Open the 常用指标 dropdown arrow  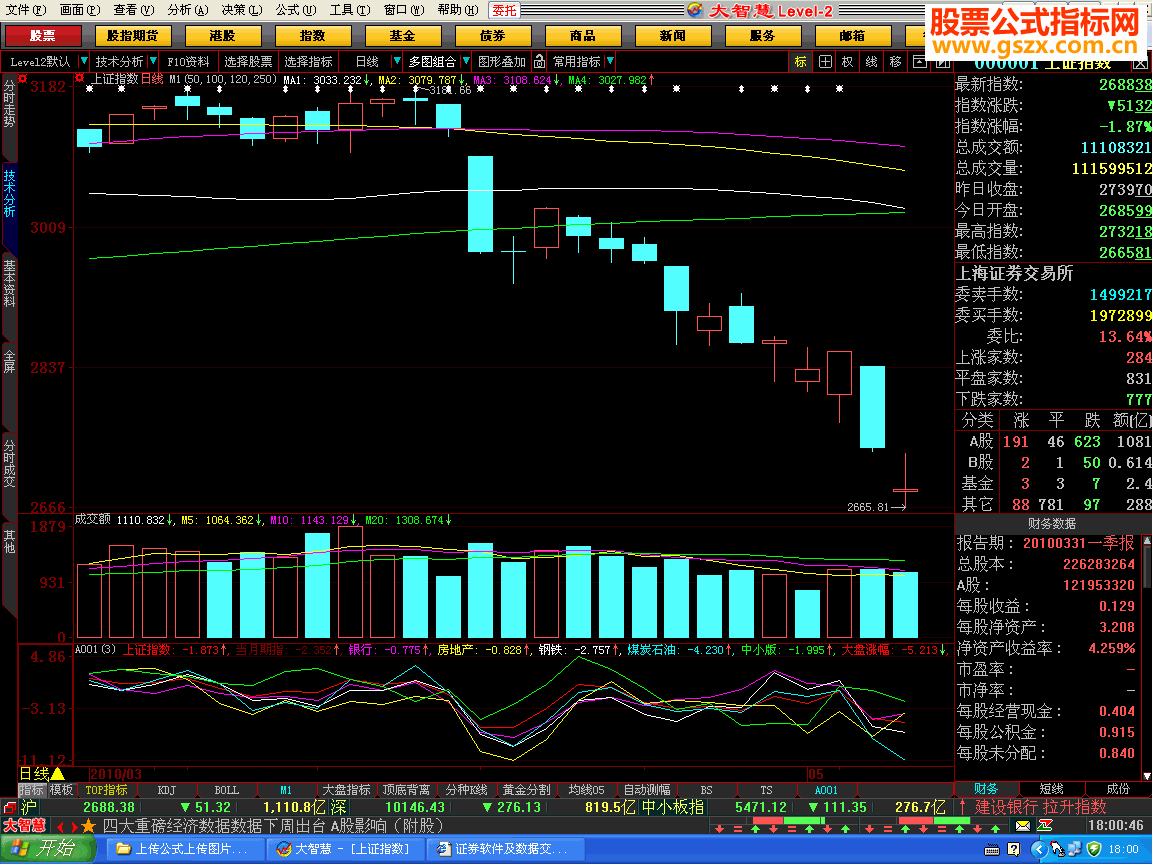[611, 61]
